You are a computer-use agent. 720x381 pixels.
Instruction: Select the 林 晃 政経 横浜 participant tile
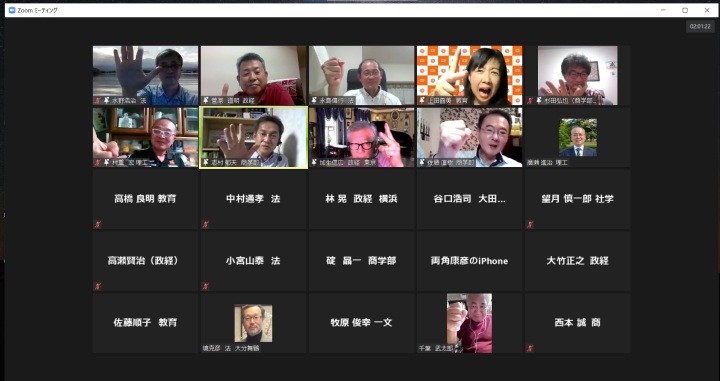[361, 199]
